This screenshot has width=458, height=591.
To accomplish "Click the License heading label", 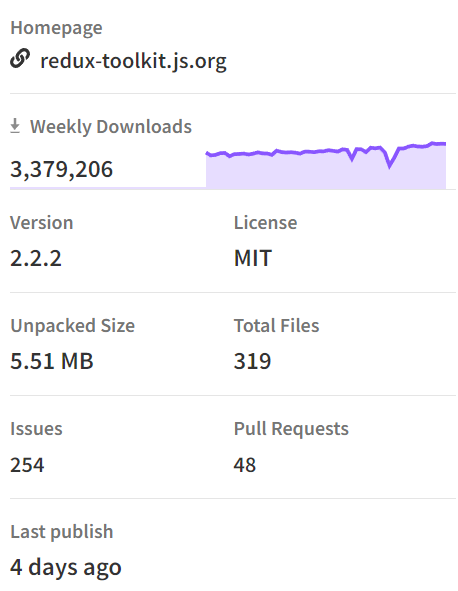I will pyautogui.click(x=265, y=222).
